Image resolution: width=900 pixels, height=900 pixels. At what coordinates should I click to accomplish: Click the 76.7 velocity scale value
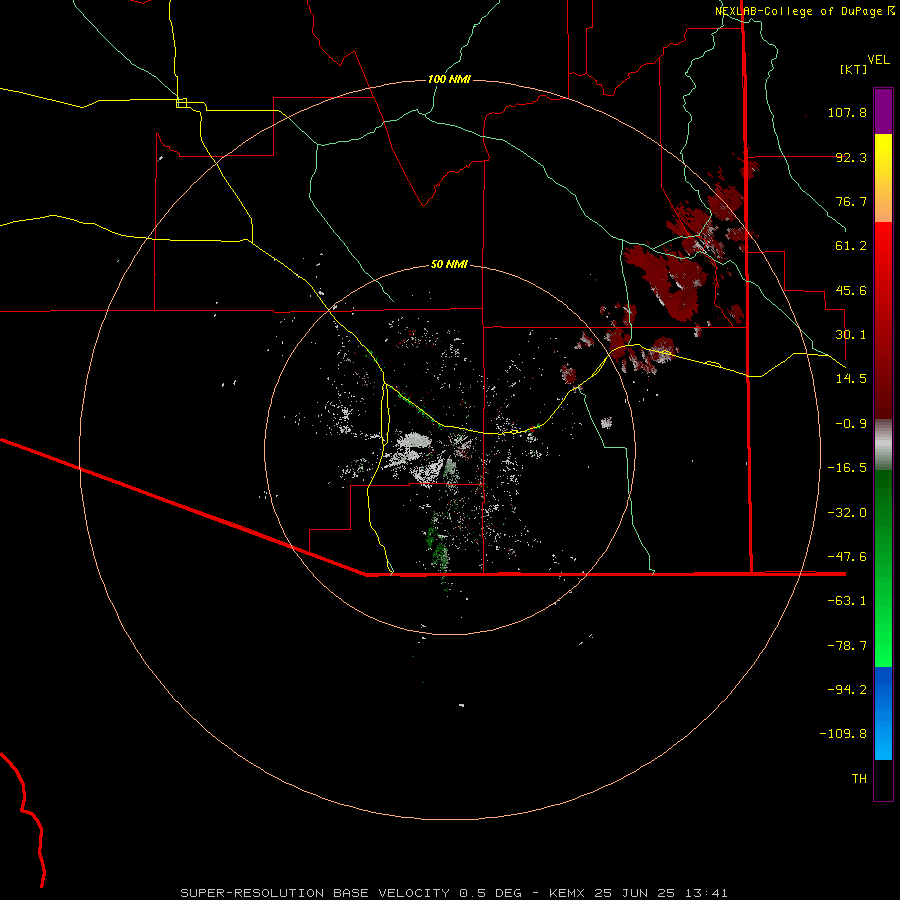coord(851,201)
